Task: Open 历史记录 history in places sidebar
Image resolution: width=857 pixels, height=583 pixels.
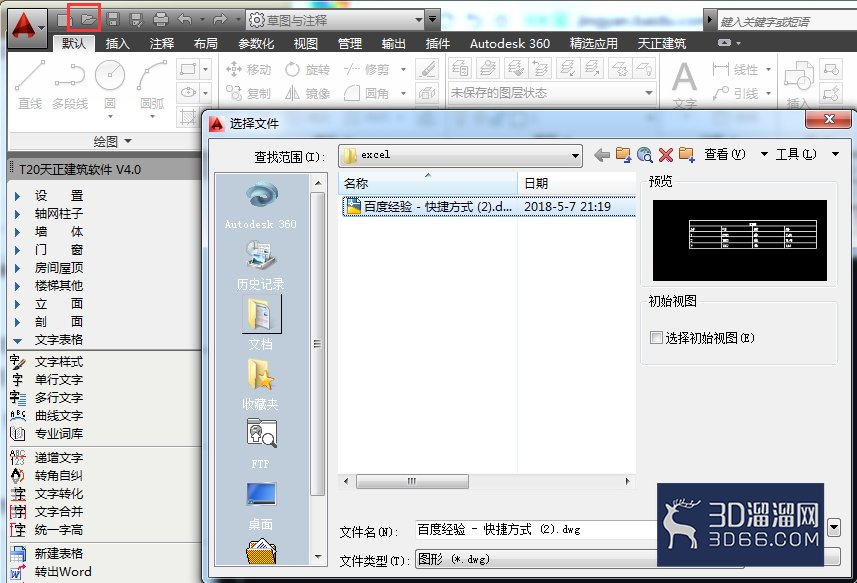Action: coord(261,267)
